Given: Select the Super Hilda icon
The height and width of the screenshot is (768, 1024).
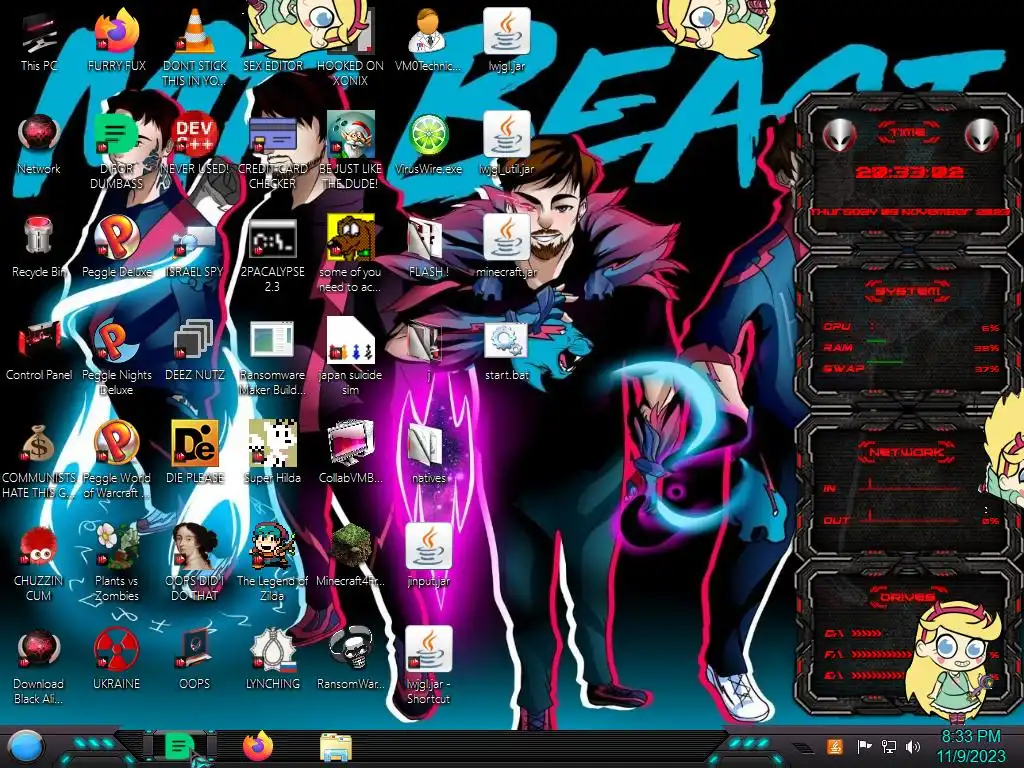Looking at the screenshot, I should coord(272,444).
